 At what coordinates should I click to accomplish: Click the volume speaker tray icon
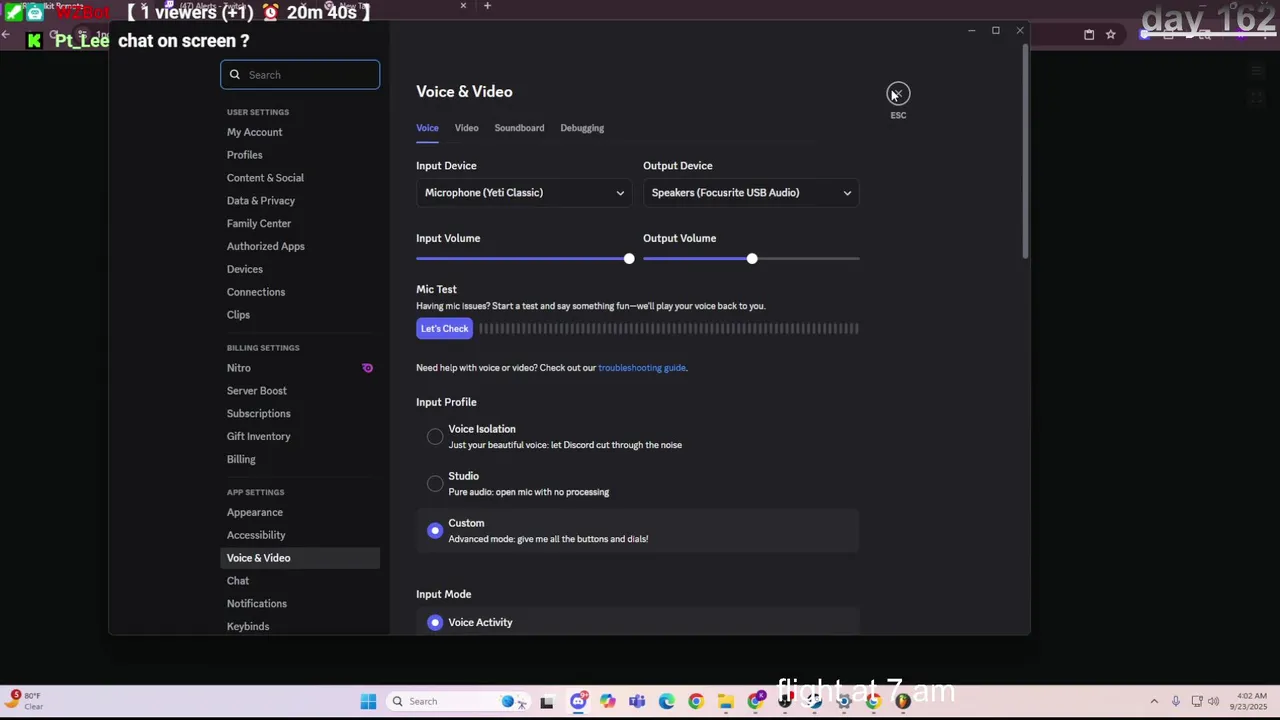tap(1214, 701)
